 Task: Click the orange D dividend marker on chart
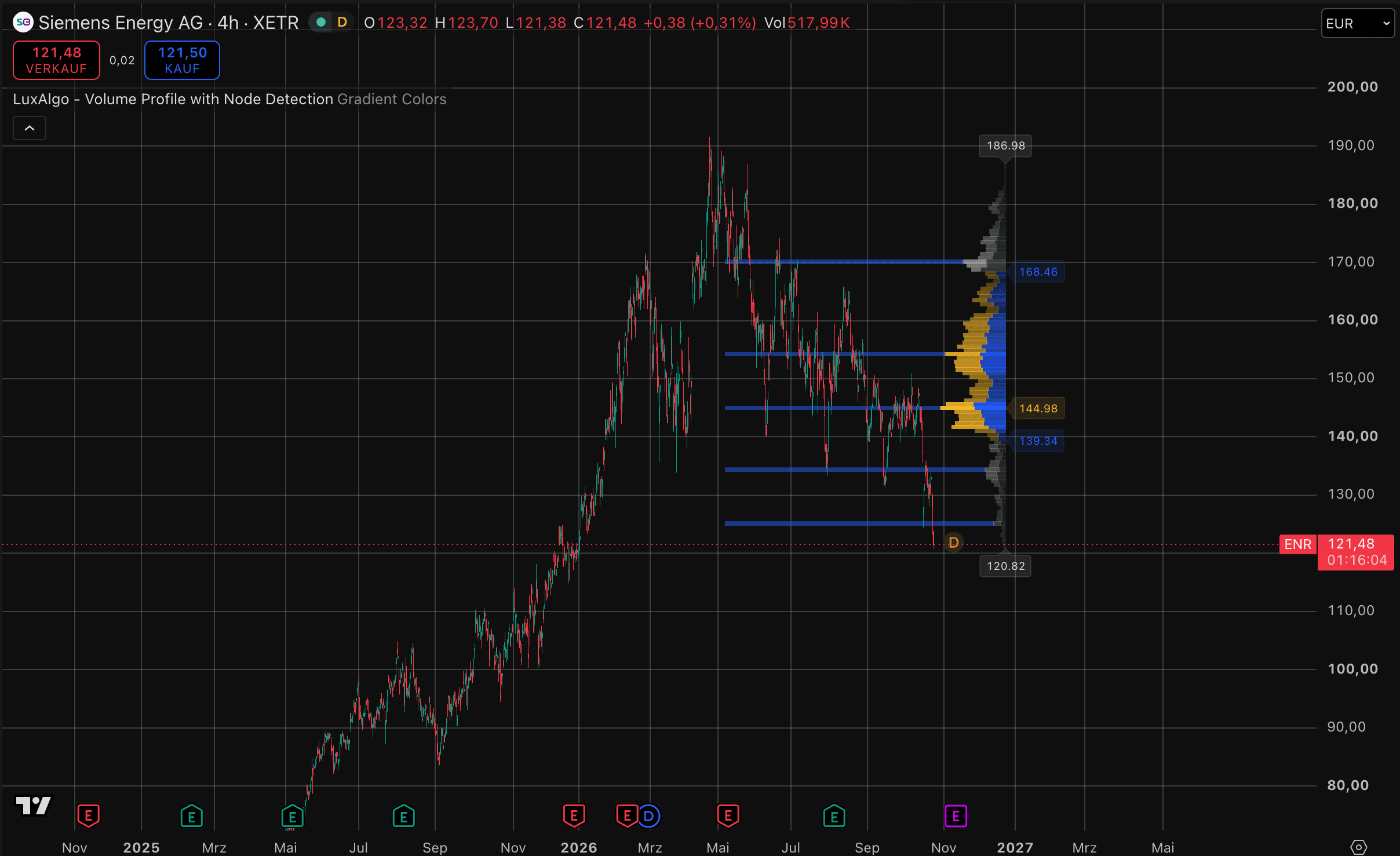click(953, 543)
